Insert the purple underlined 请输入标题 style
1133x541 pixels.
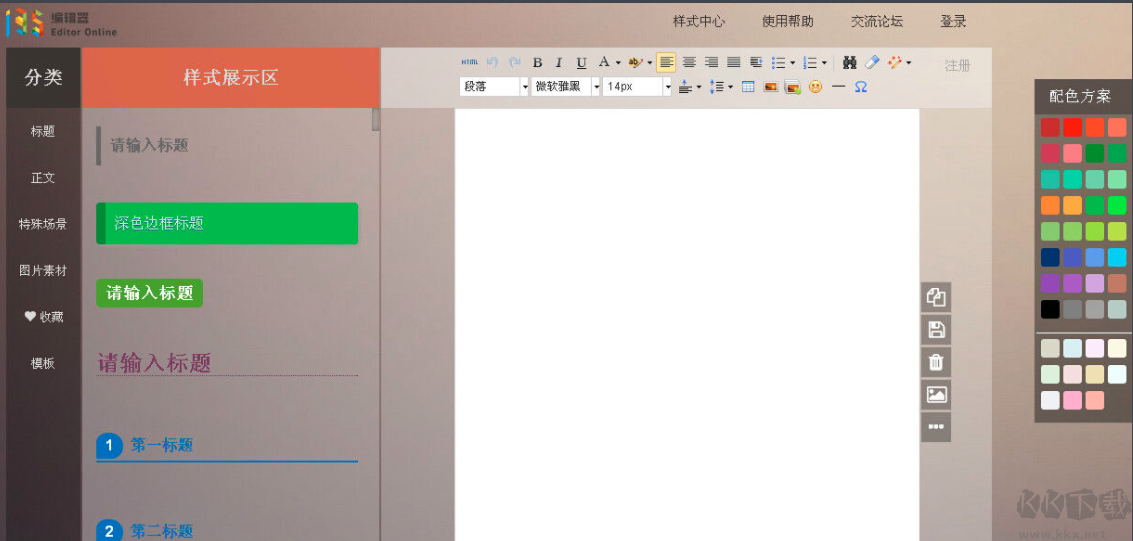tap(227, 363)
